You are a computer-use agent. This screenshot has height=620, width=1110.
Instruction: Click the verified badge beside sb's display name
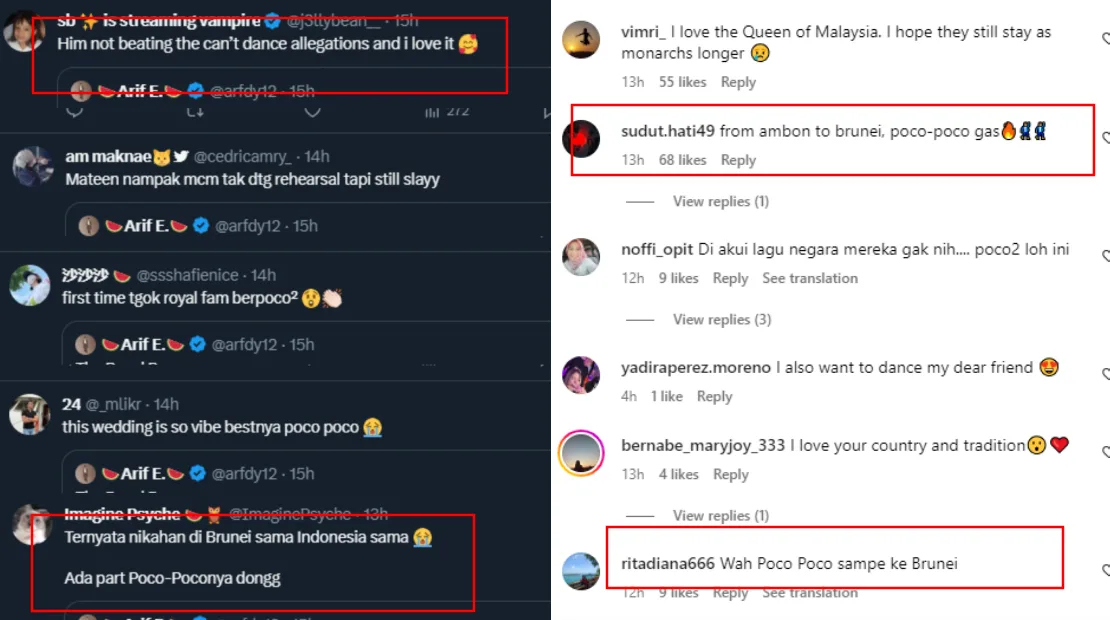coord(271,20)
